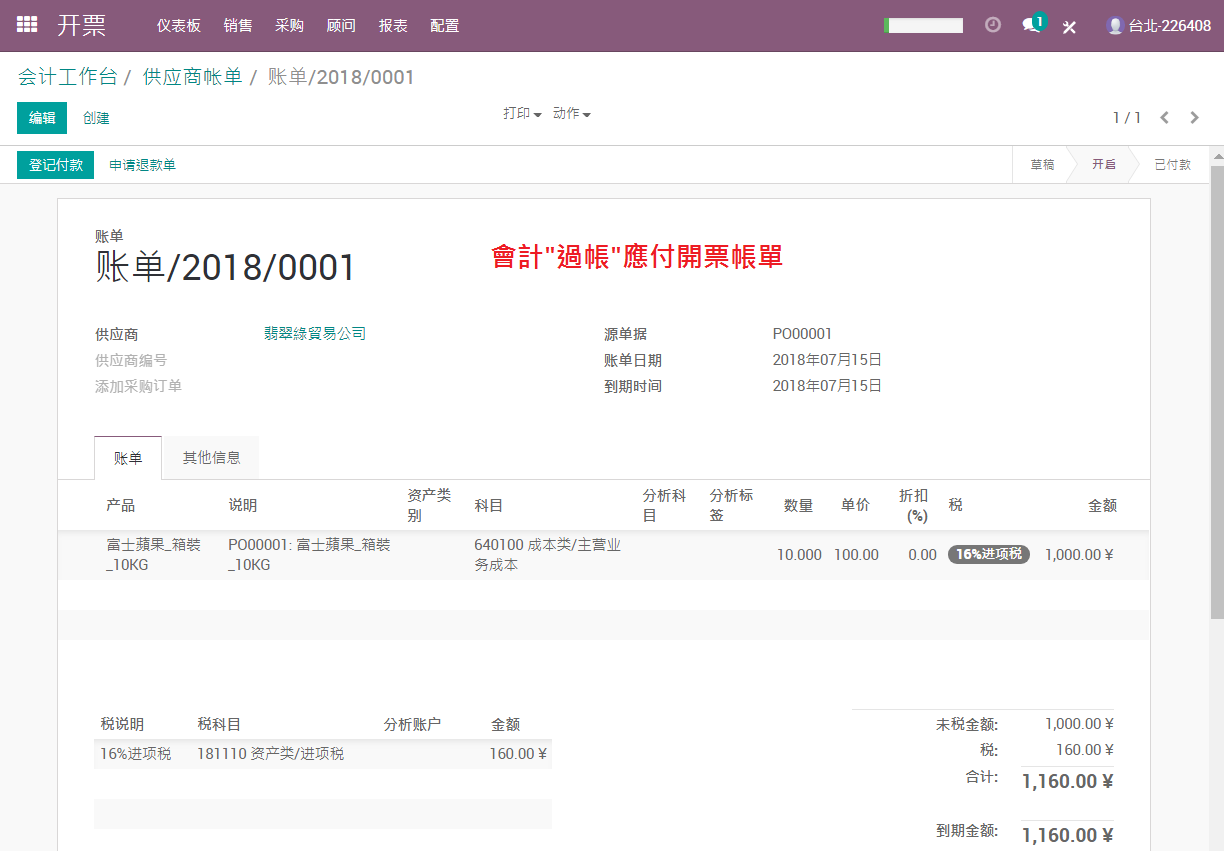Click the 编辑 button
Viewport: 1224px width, 851px height.
pos(42,118)
